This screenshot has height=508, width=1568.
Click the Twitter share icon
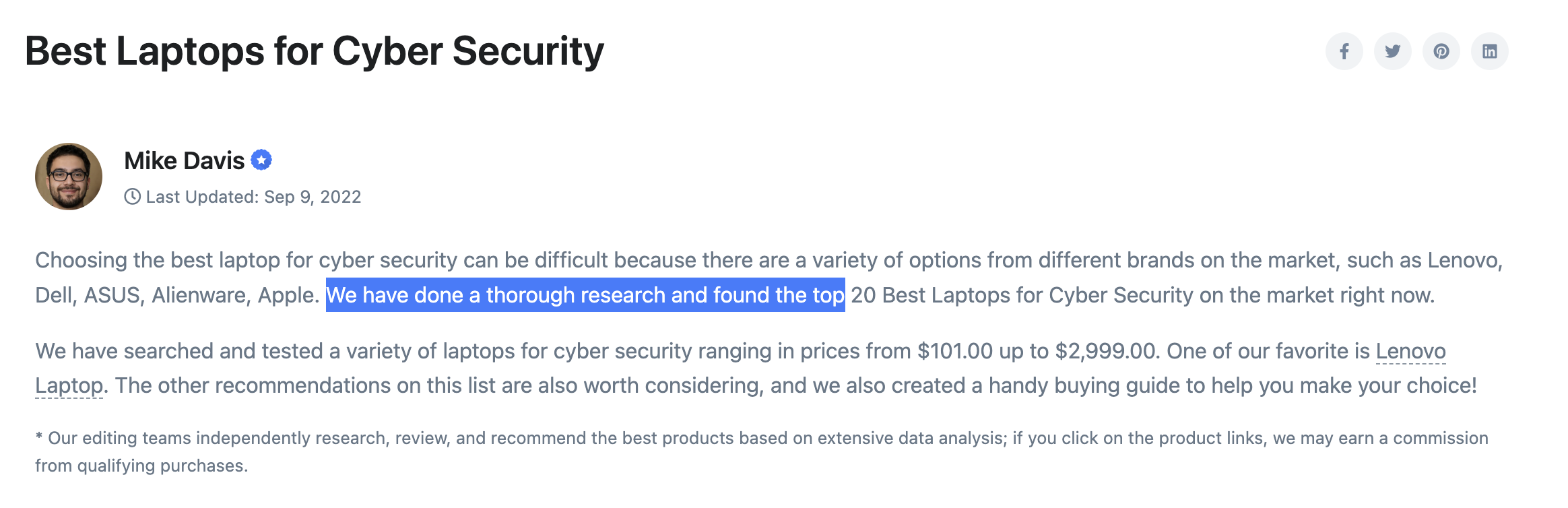coord(1392,51)
